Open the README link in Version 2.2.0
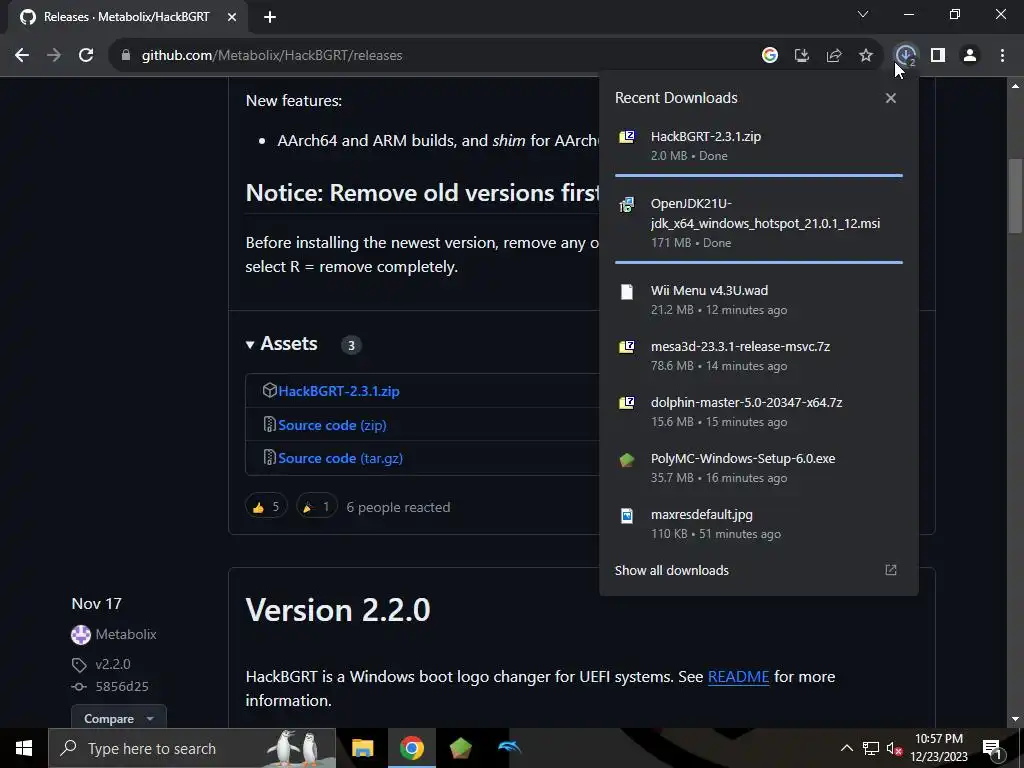This screenshot has width=1024, height=768. coord(738,677)
